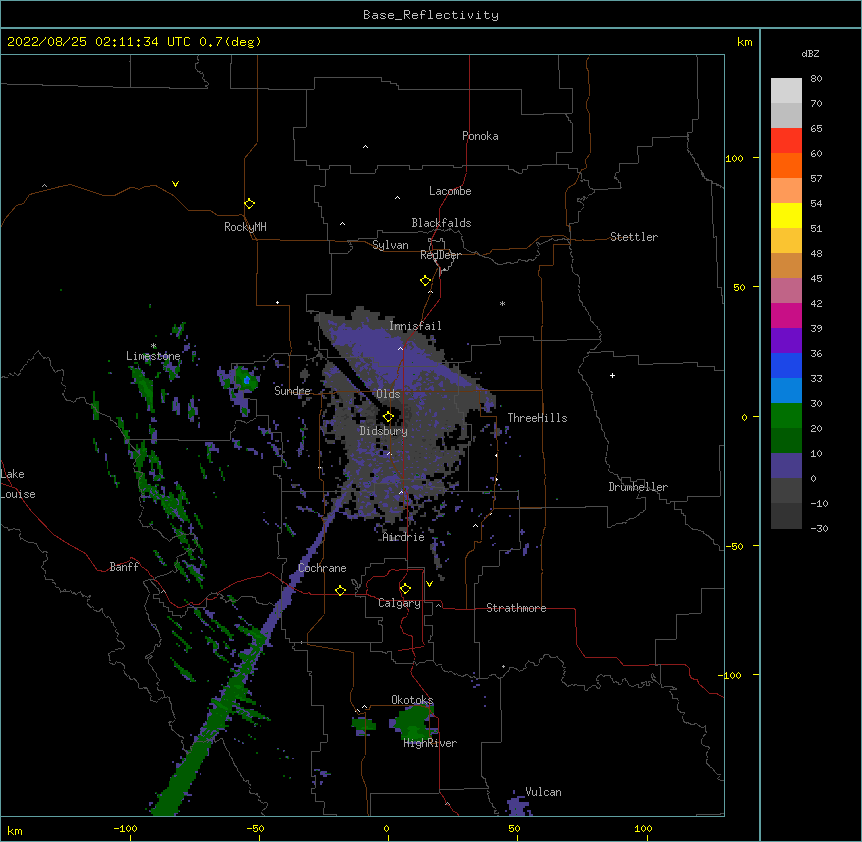Click the Okotoks label
Viewport: 862px width, 842px height.
412,700
